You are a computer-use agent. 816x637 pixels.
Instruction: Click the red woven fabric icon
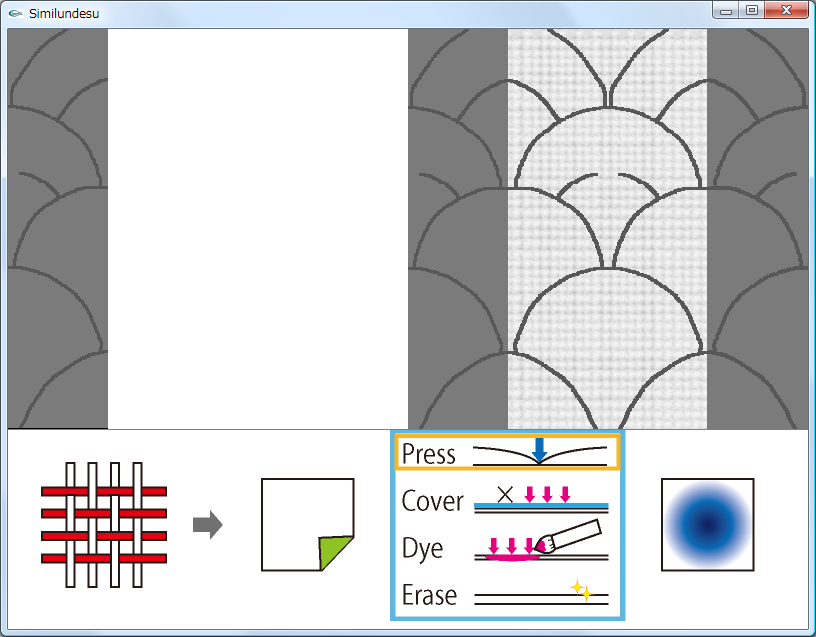tap(103, 525)
